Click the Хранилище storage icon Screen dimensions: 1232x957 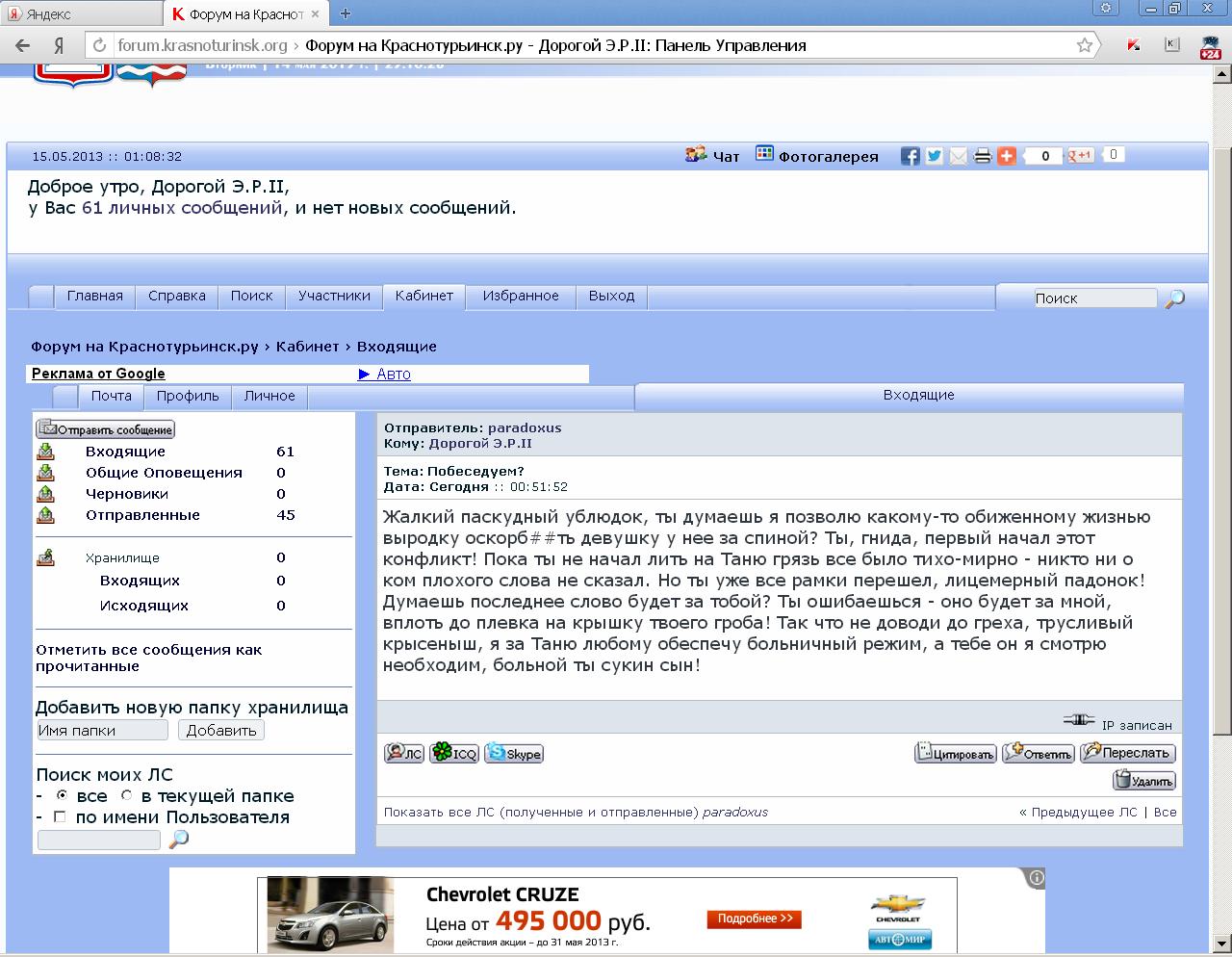point(45,557)
